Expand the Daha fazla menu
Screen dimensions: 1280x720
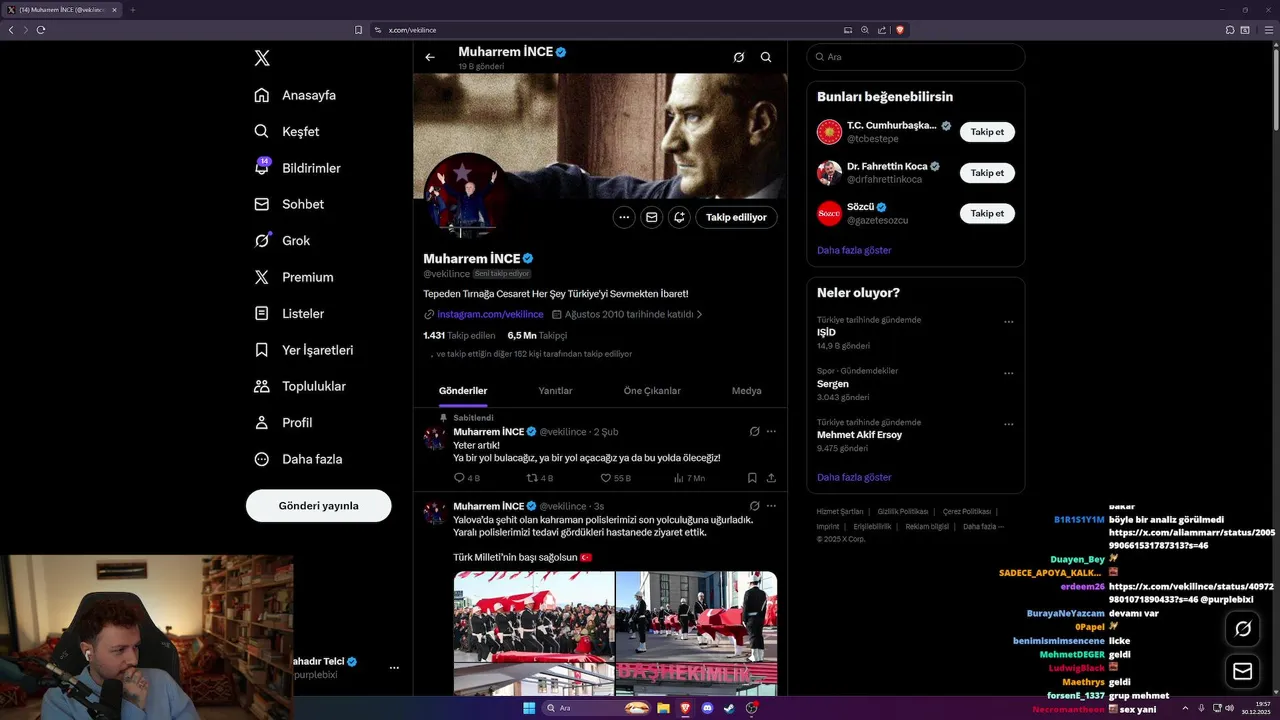pos(298,459)
